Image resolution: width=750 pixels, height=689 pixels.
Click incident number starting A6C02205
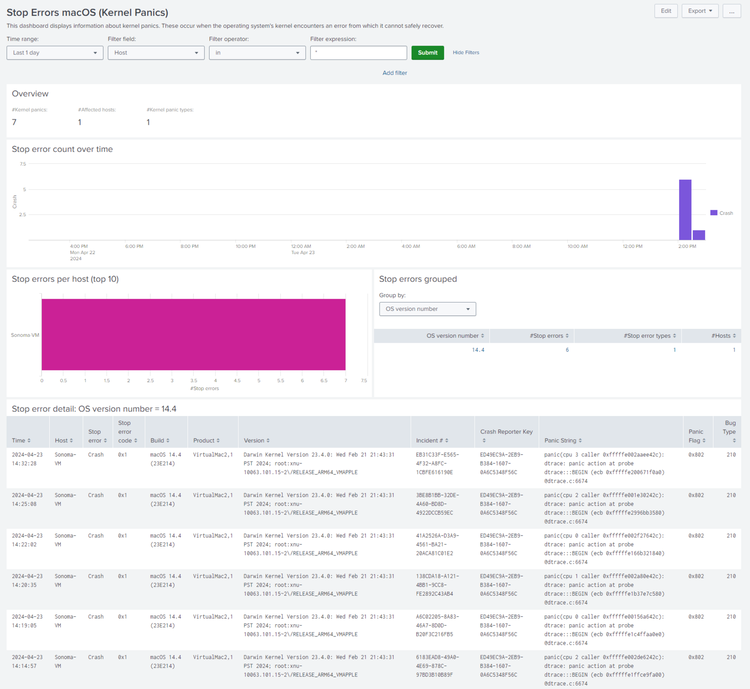[x=437, y=625]
